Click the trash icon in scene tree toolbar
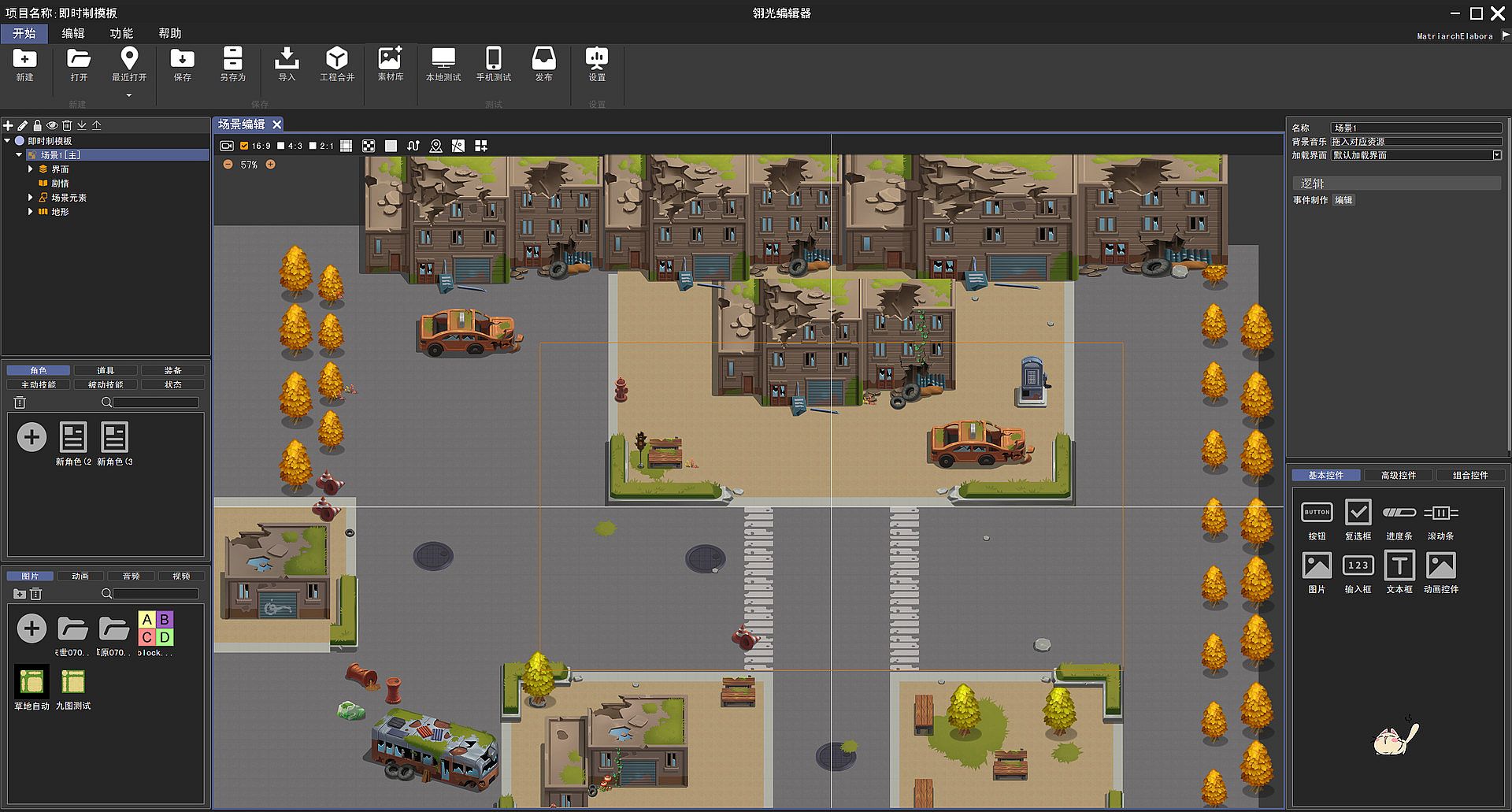Screen dimensions: 1512x812 tap(67, 125)
